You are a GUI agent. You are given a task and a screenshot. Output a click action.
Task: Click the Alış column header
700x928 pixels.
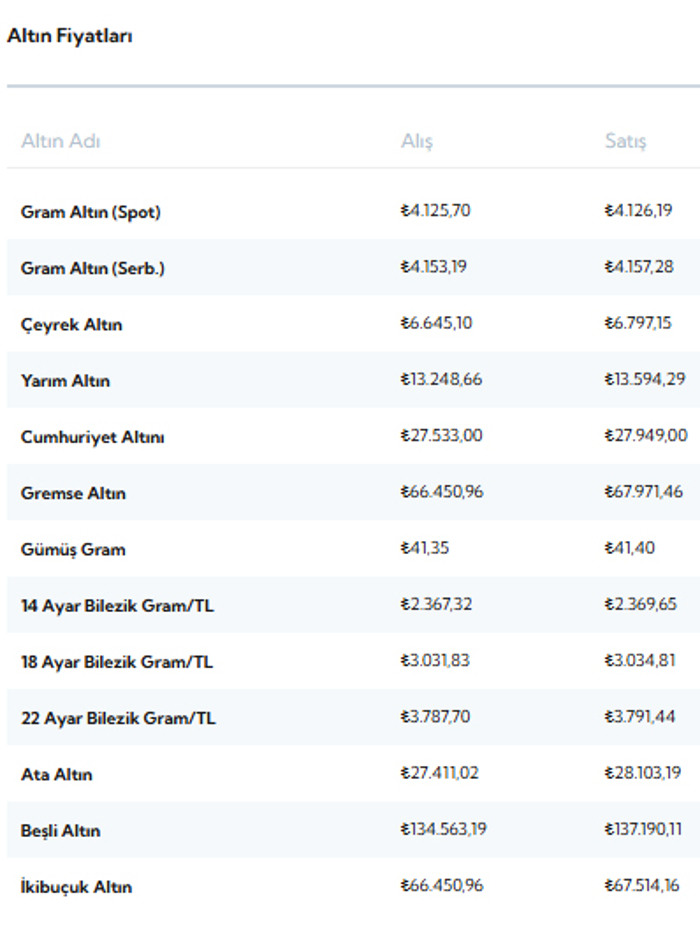tap(417, 141)
